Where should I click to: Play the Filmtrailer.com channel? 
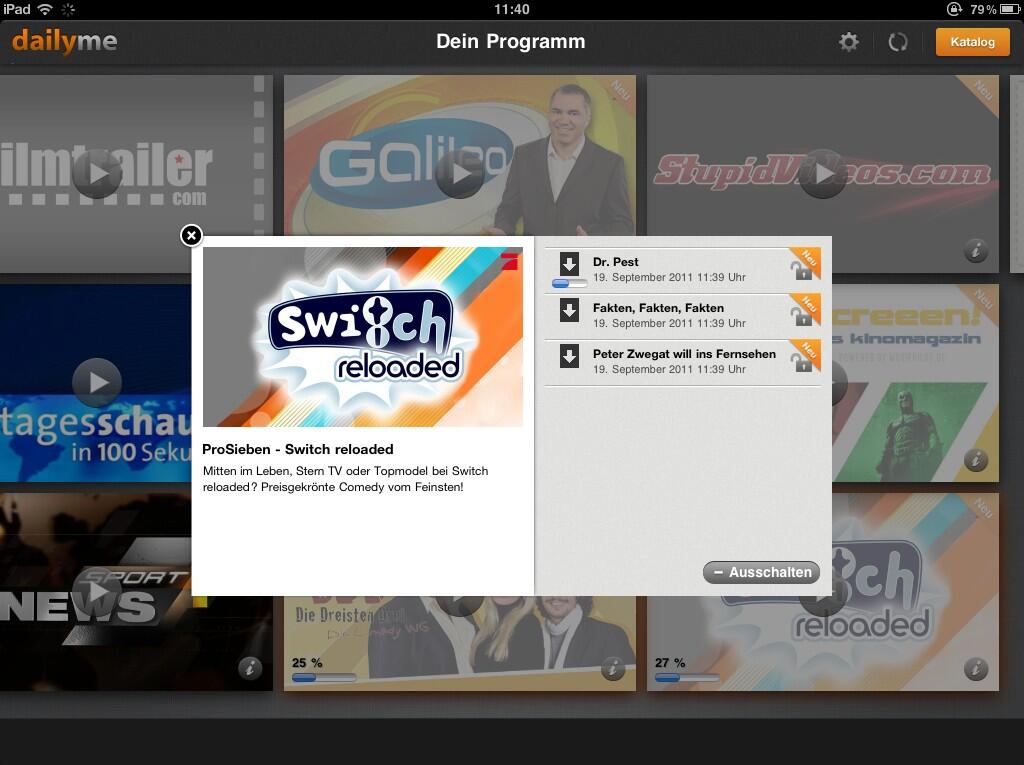[x=97, y=174]
